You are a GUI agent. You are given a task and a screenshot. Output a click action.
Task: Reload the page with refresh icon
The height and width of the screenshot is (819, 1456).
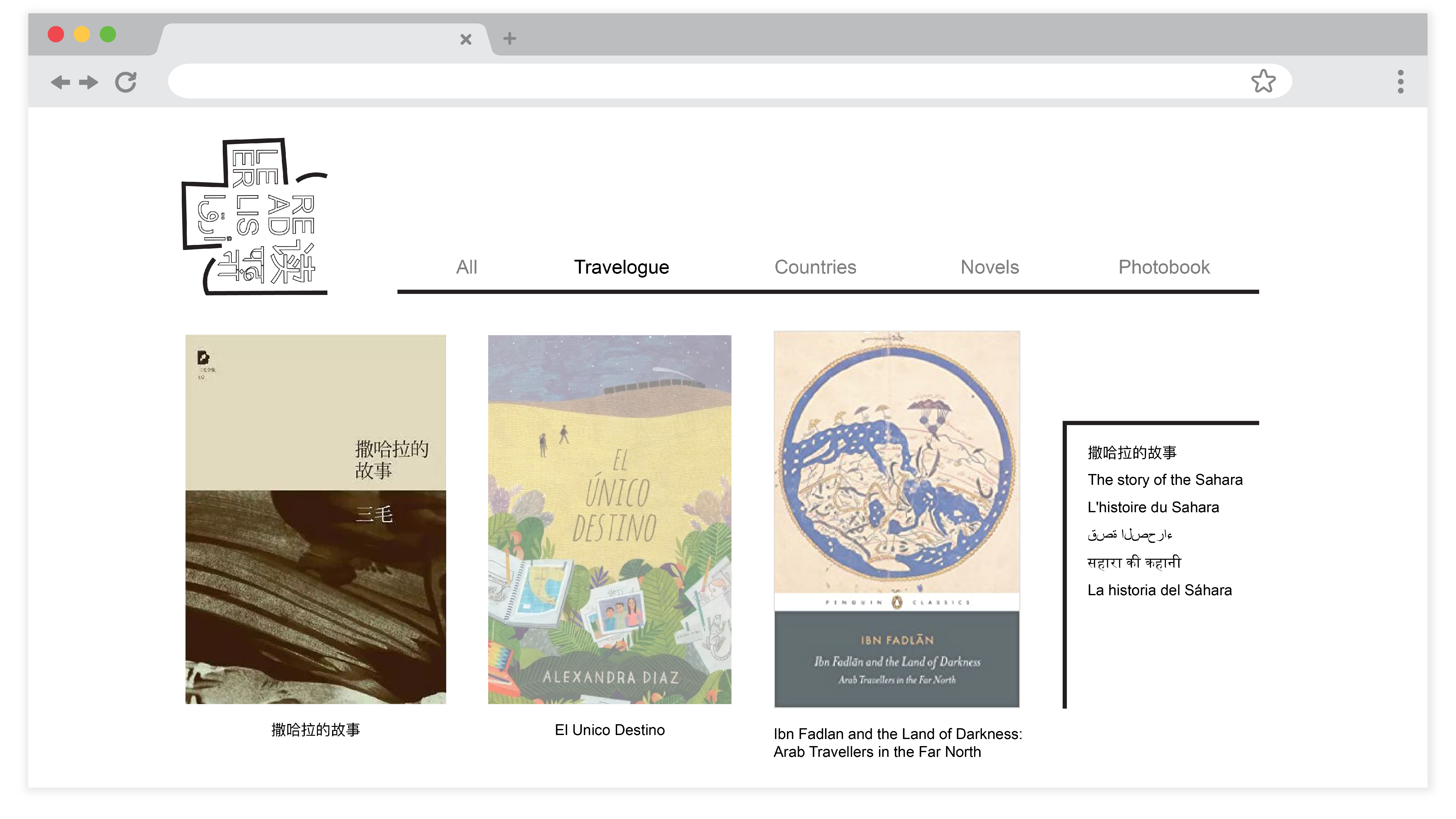tap(125, 82)
